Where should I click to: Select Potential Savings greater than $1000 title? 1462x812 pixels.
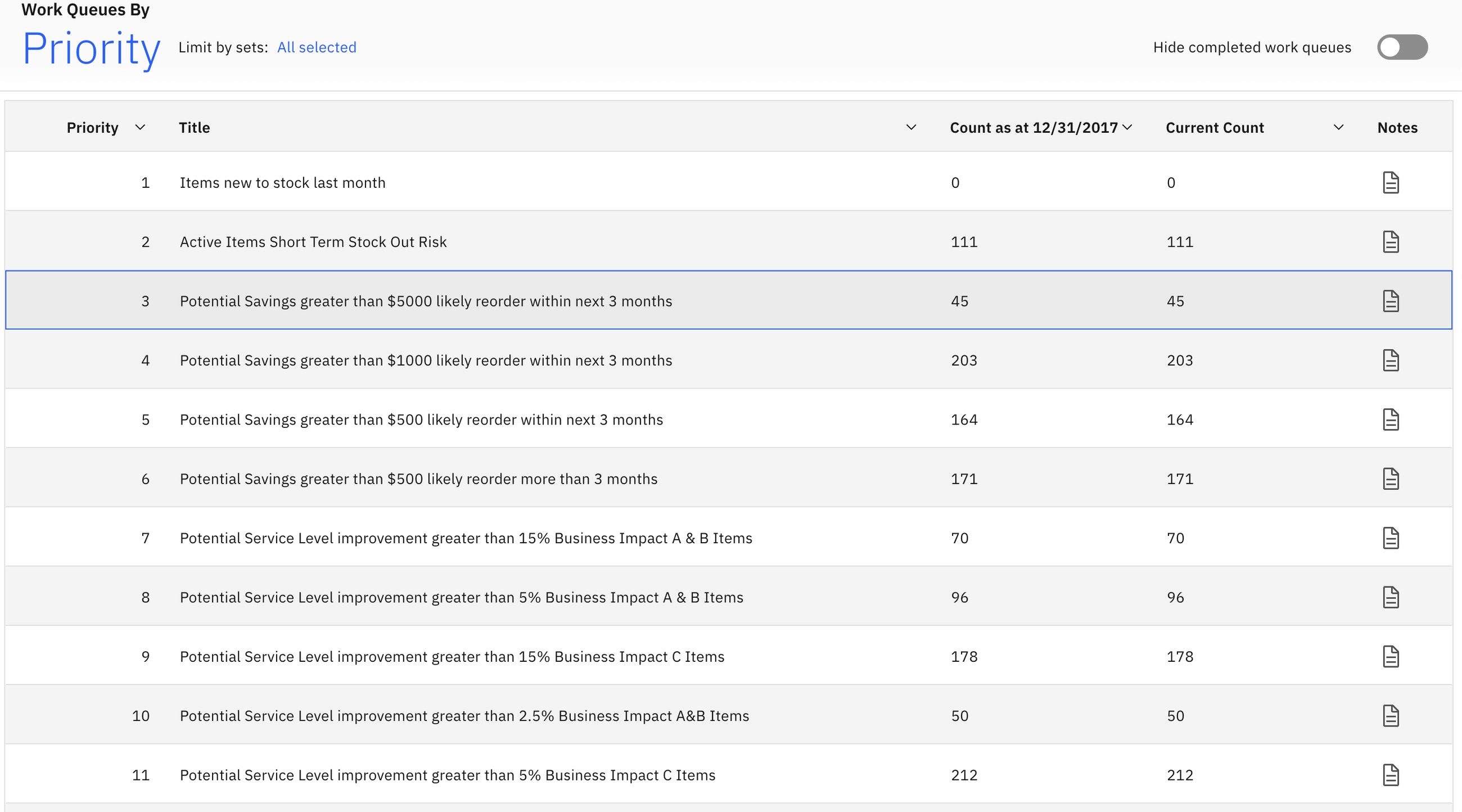426,360
